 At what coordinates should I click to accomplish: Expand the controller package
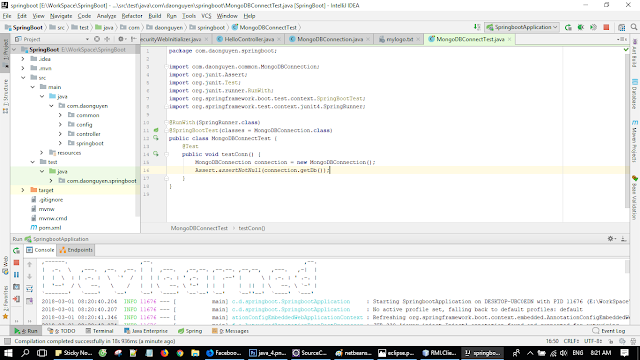coord(60,134)
